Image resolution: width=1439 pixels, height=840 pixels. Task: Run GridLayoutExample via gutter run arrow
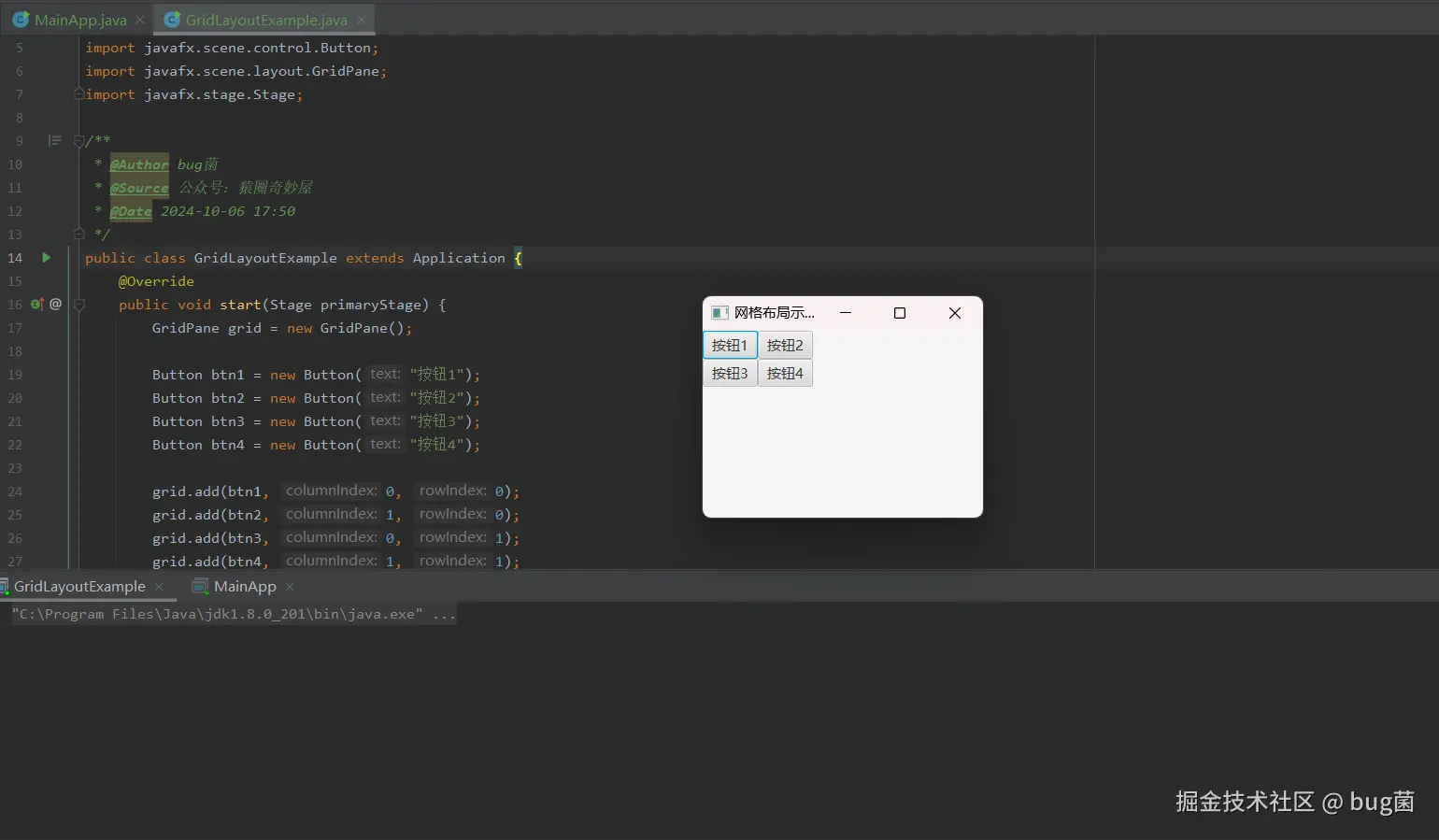coord(46,258)
